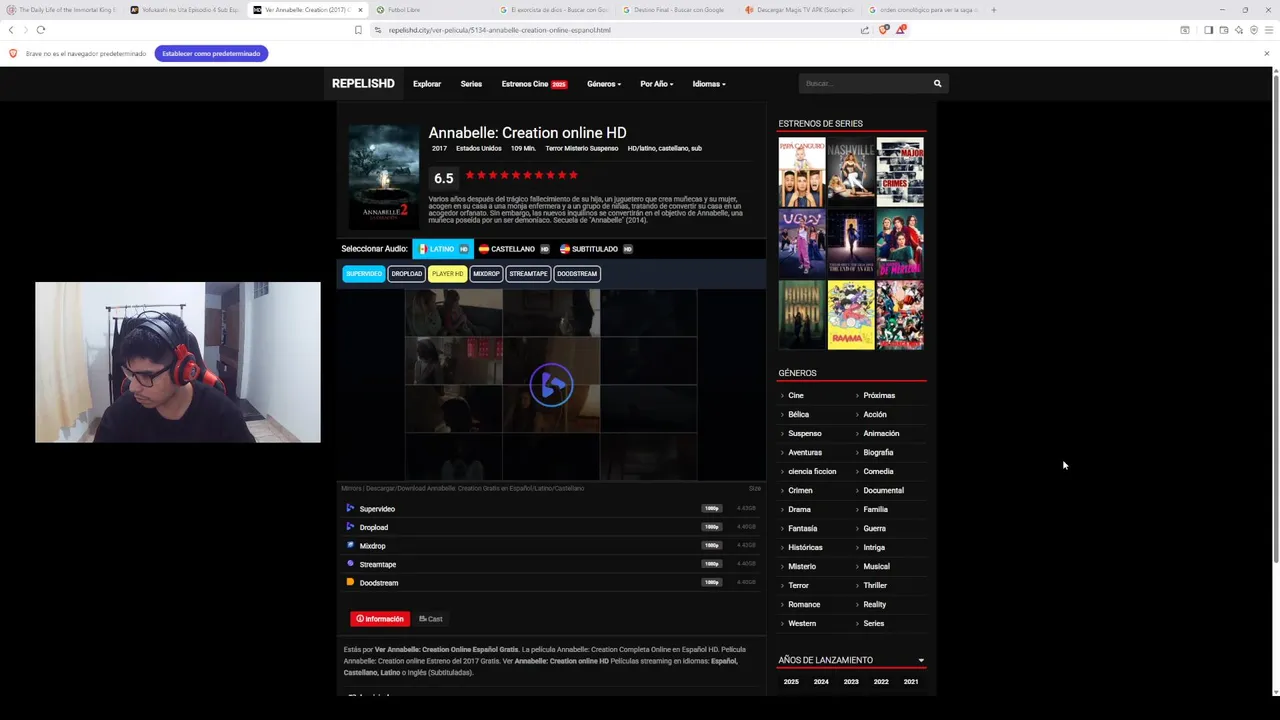Click the red star rating bar
This screenshot has width=1280, height=720.
pyautogui.click(x=521, y=175)
